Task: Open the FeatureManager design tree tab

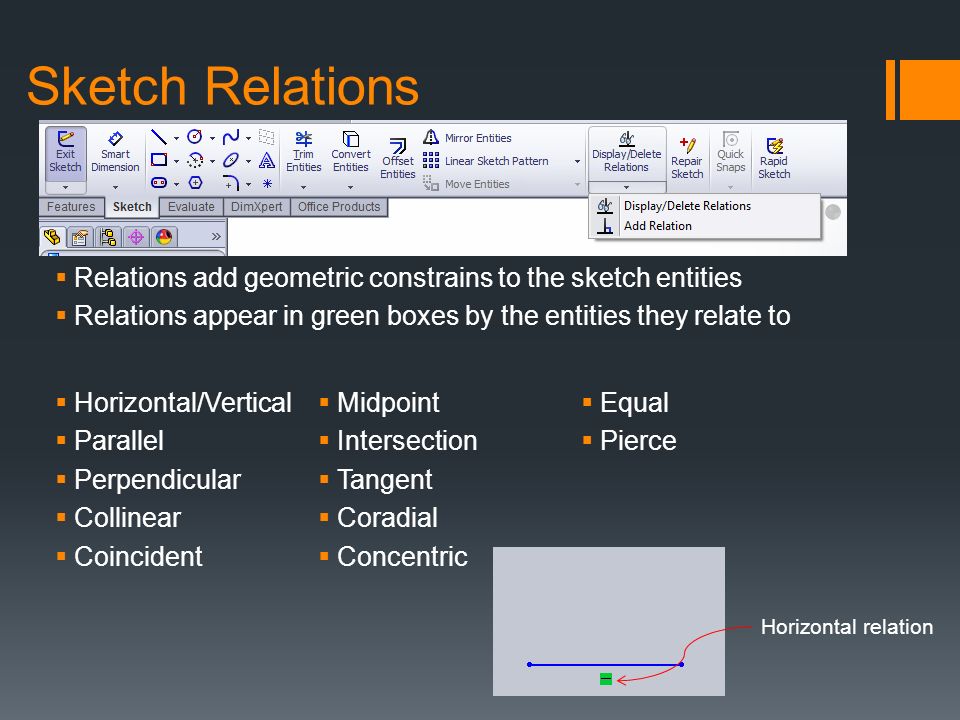Action: (53, 236)
